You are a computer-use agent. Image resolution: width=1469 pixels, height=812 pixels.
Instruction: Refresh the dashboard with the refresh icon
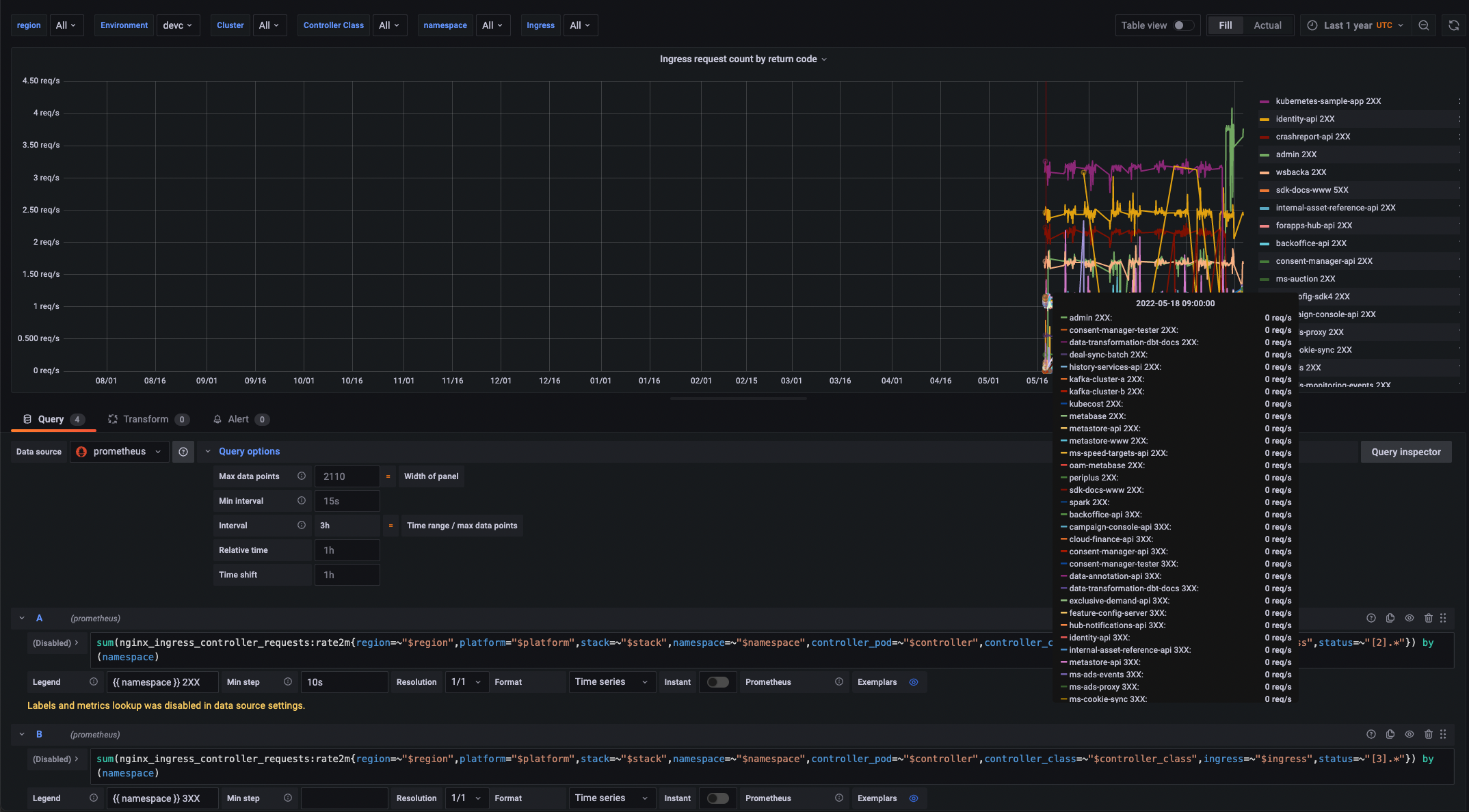[x=1453, y=25]
